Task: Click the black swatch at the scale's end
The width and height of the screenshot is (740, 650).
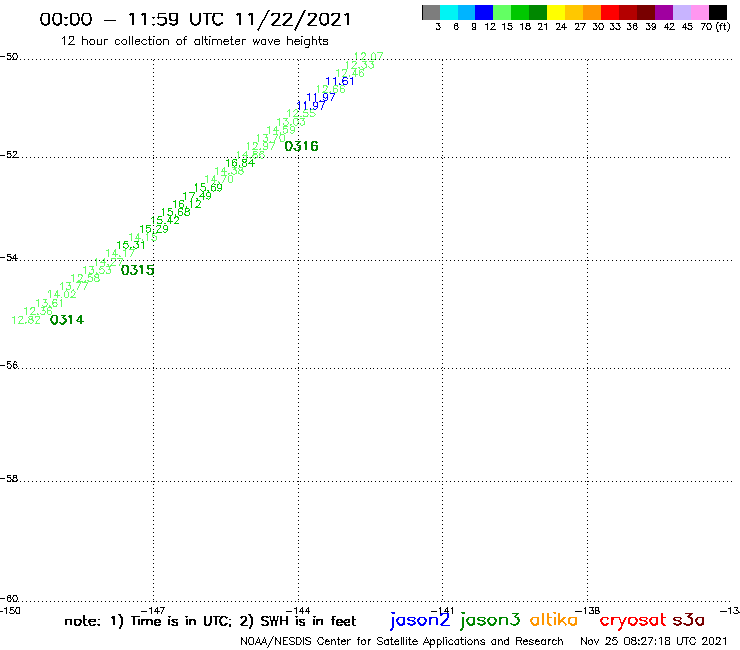Action: (718, 12)
